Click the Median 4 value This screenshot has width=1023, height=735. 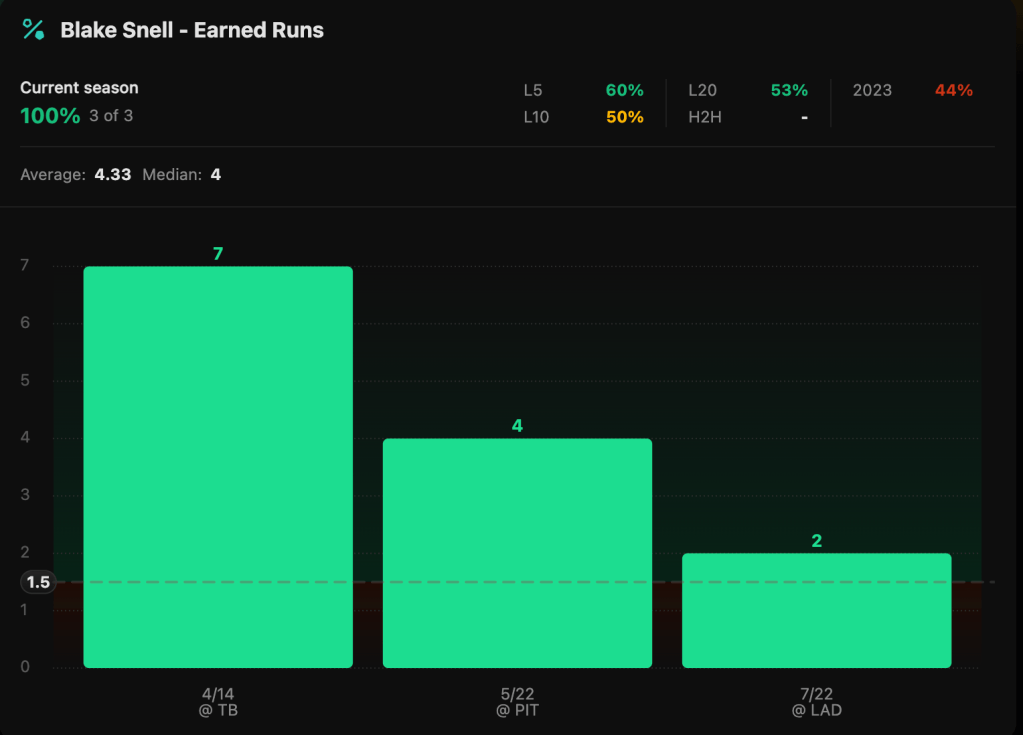(215, 175)
